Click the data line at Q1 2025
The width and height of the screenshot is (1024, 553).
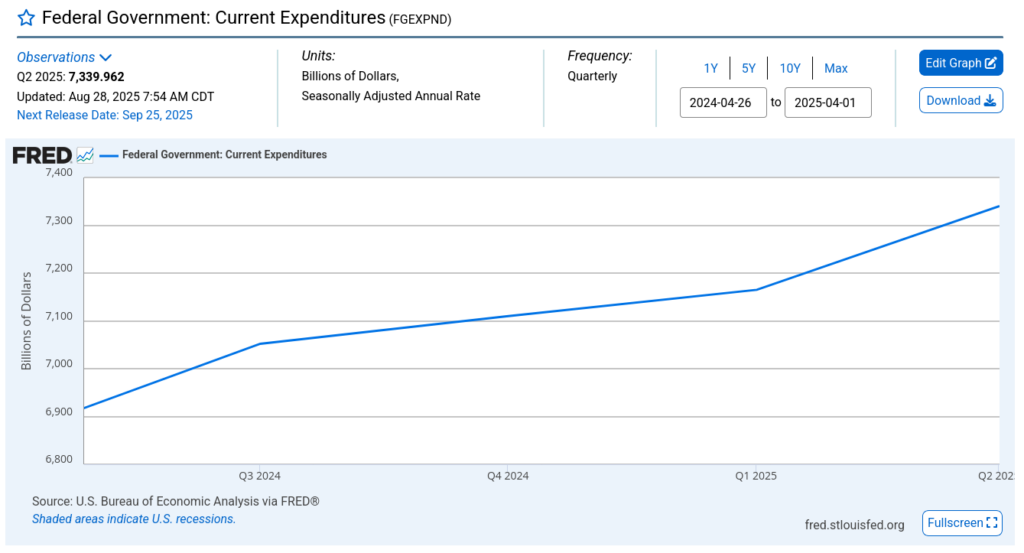(756, 290)
